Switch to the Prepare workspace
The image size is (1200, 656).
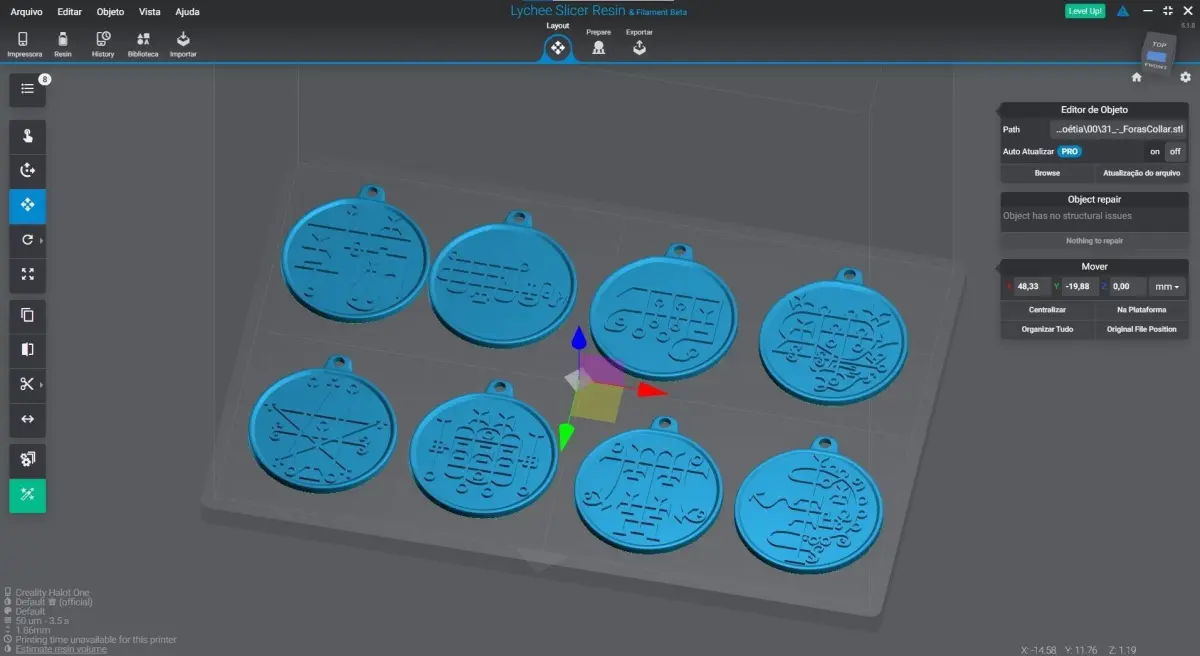(x=599, y=43)
